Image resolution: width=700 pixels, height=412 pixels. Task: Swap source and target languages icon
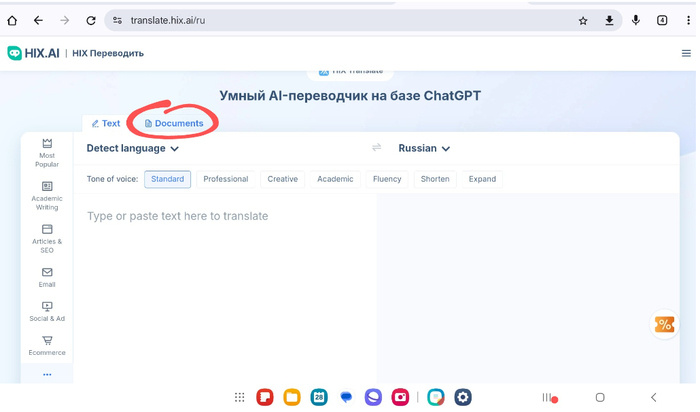(x=377, y=148)
